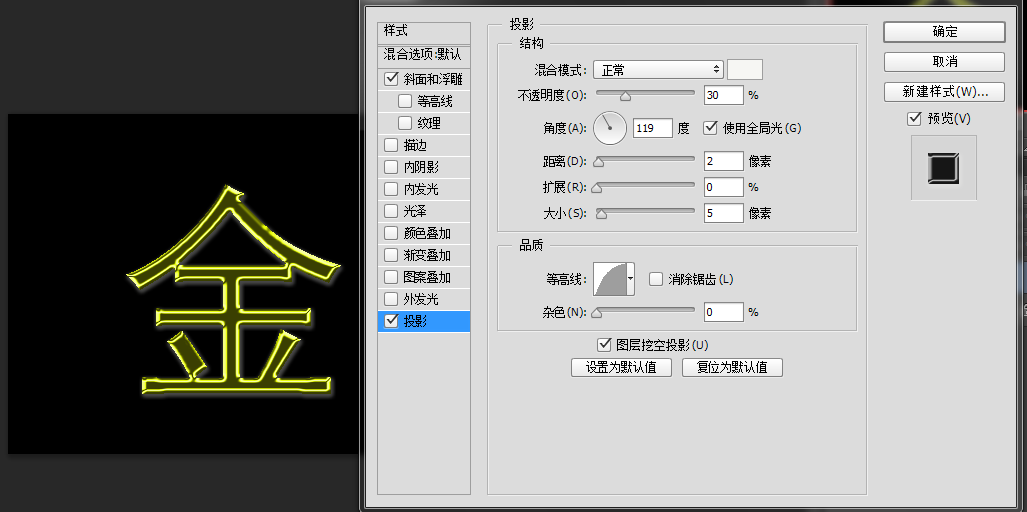Uncheck the 投影 checkbox
This screenshot has height=512, width=1027.
[392, 321]
